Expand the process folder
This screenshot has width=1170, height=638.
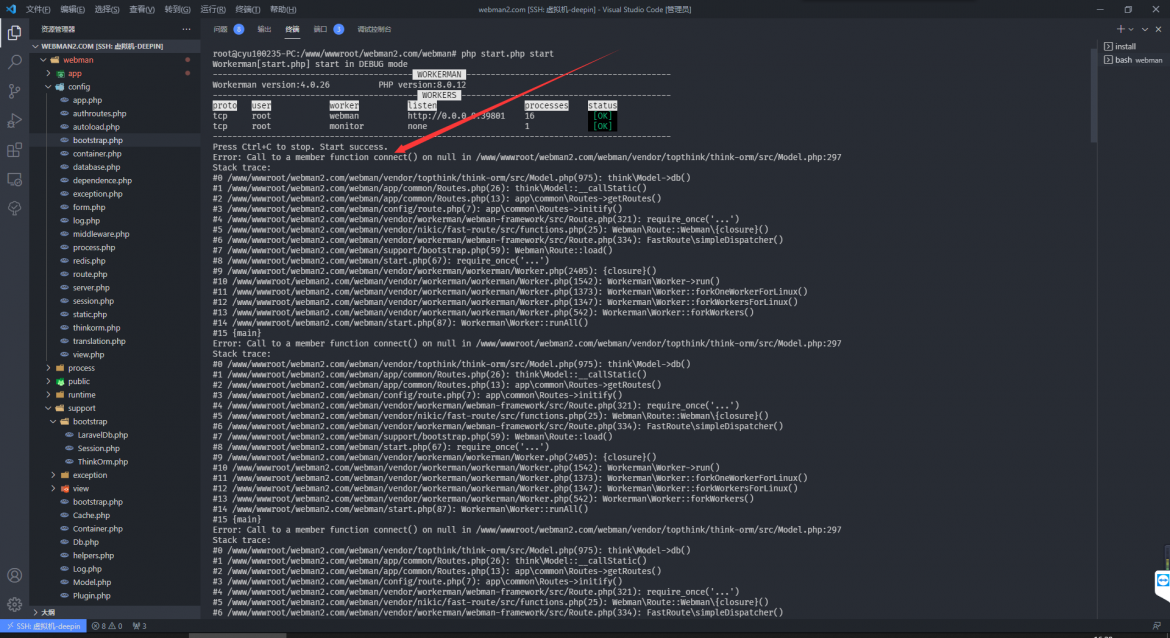pos(49,368)
